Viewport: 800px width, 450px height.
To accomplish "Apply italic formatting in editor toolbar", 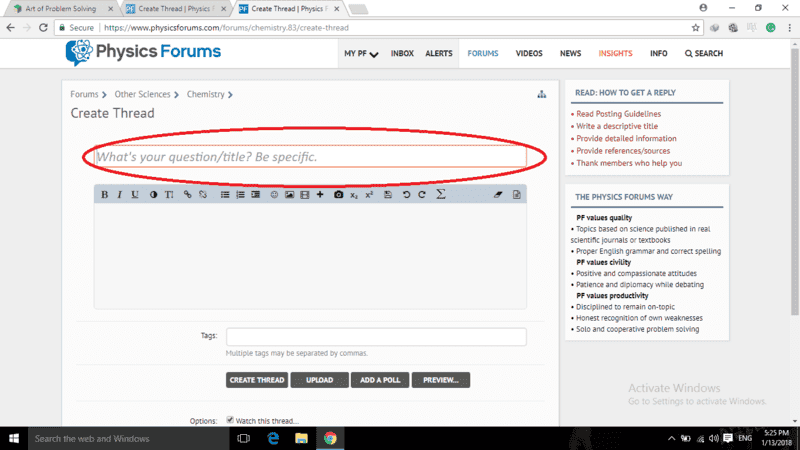I will pyautogui.click(x=119, y=194).
